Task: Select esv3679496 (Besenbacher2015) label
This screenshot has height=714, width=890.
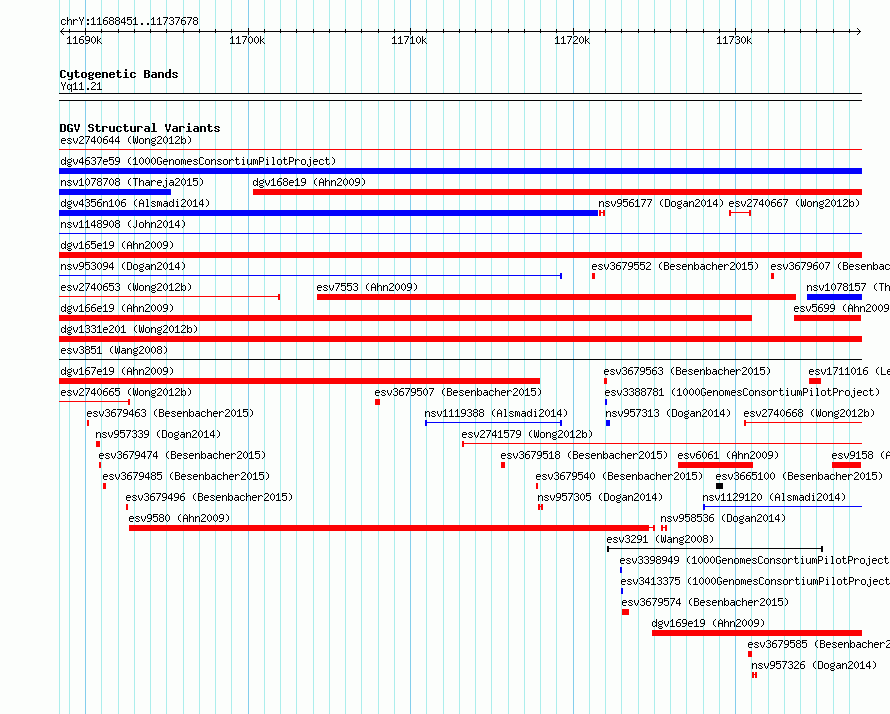Action: click(209, 497)
